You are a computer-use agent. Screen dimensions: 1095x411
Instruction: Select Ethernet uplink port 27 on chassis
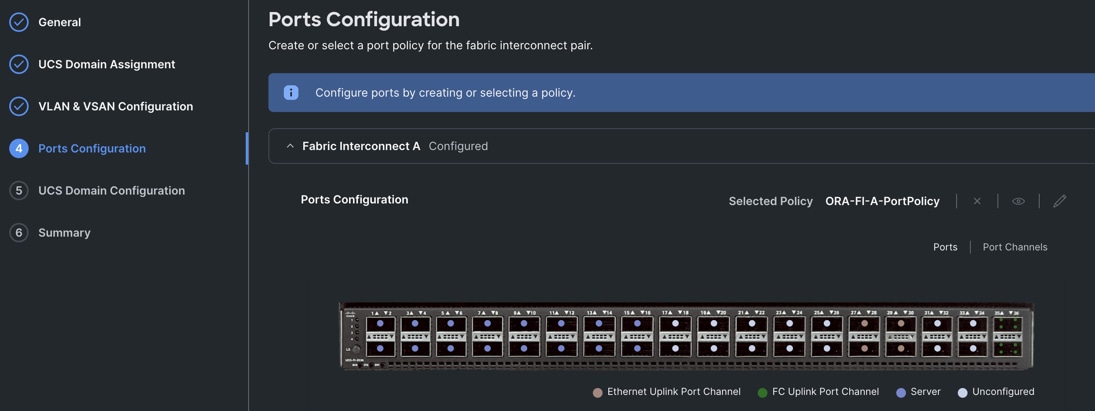coord(864,324)
